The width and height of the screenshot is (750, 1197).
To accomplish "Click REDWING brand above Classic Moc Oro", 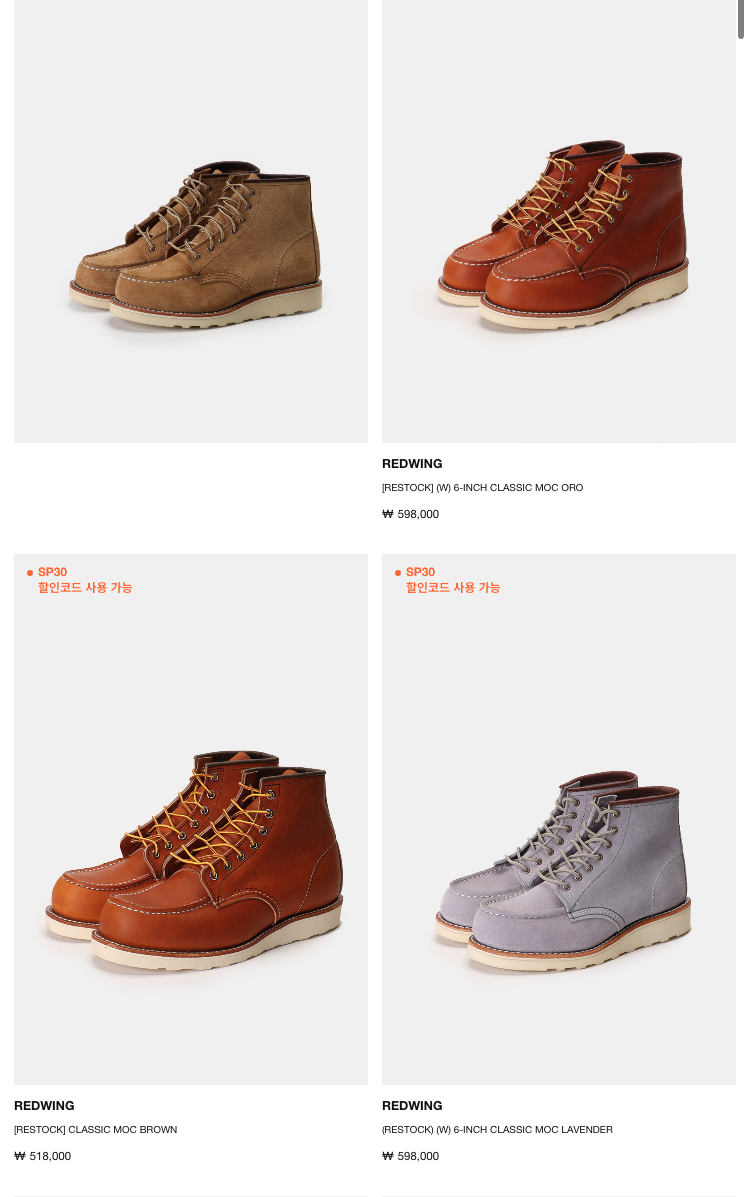I will click(412, 463).
